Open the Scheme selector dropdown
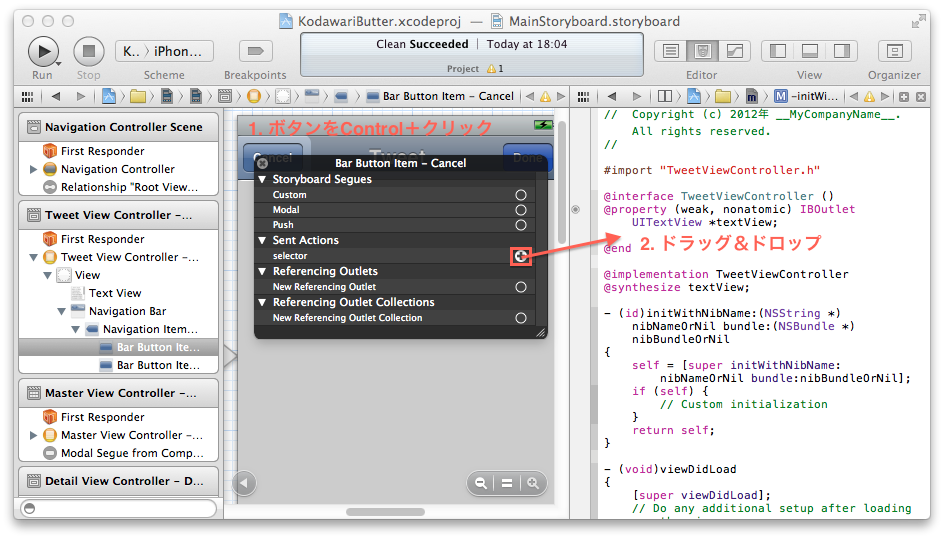 pyautogui.click(x=164, y=51)
